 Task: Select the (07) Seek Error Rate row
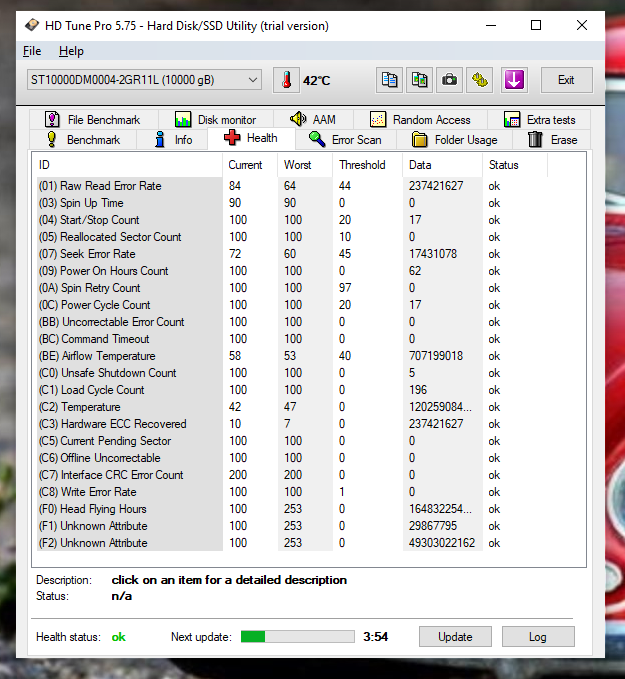[291, 254]
